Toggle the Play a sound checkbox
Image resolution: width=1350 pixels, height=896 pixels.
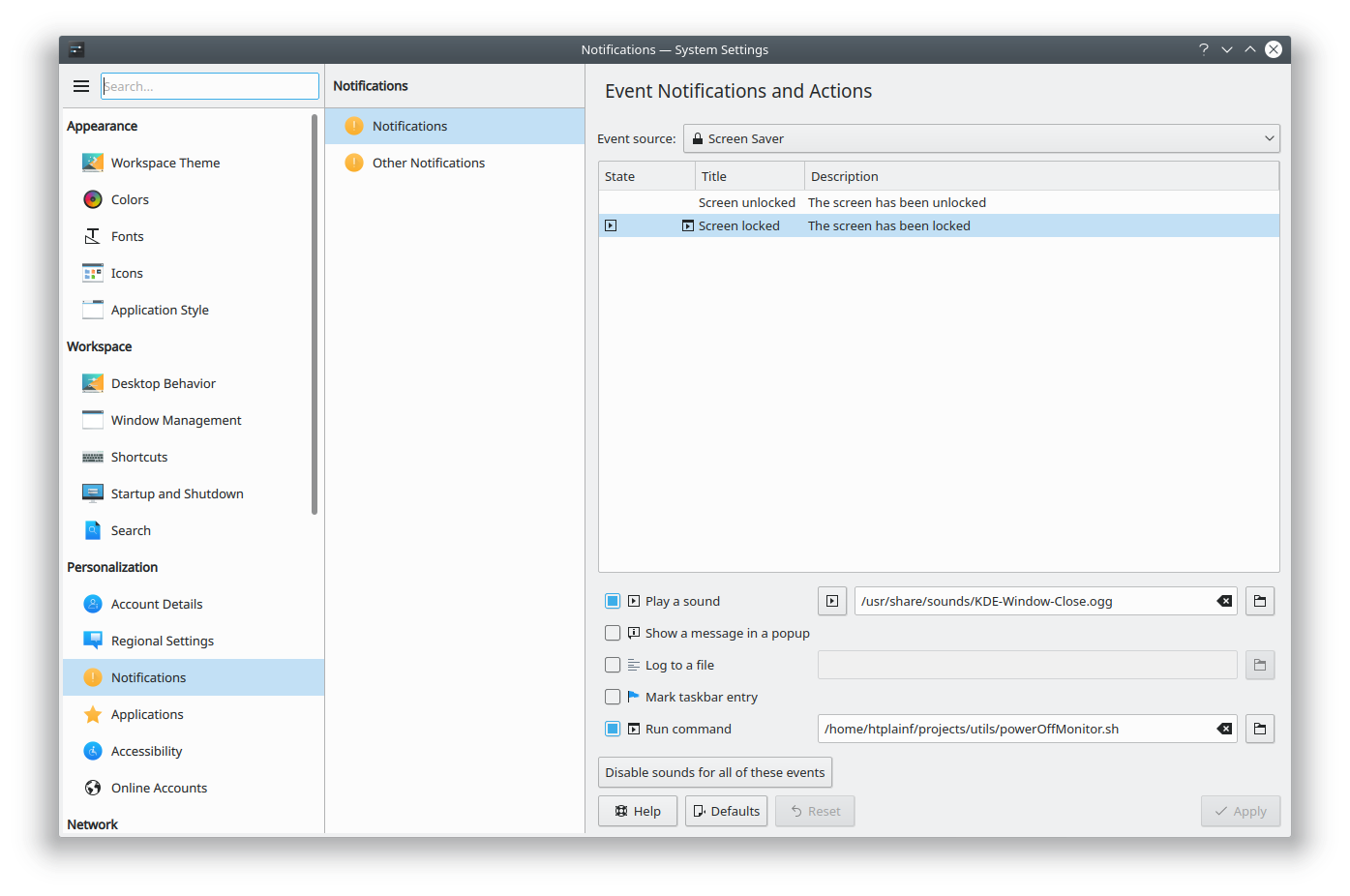point(613,601)
